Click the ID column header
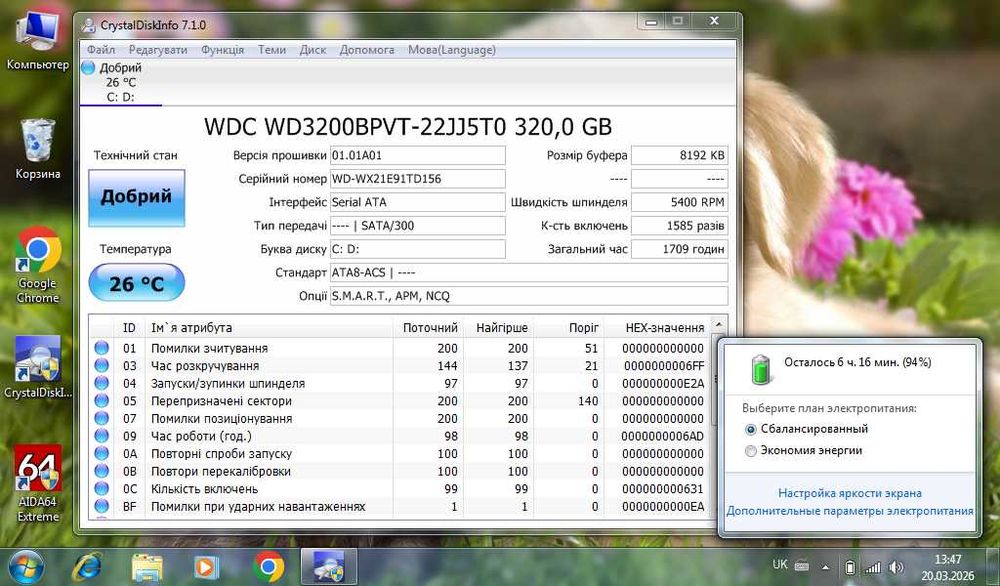This screenshot has height=586, width=1000. [129, 328]
